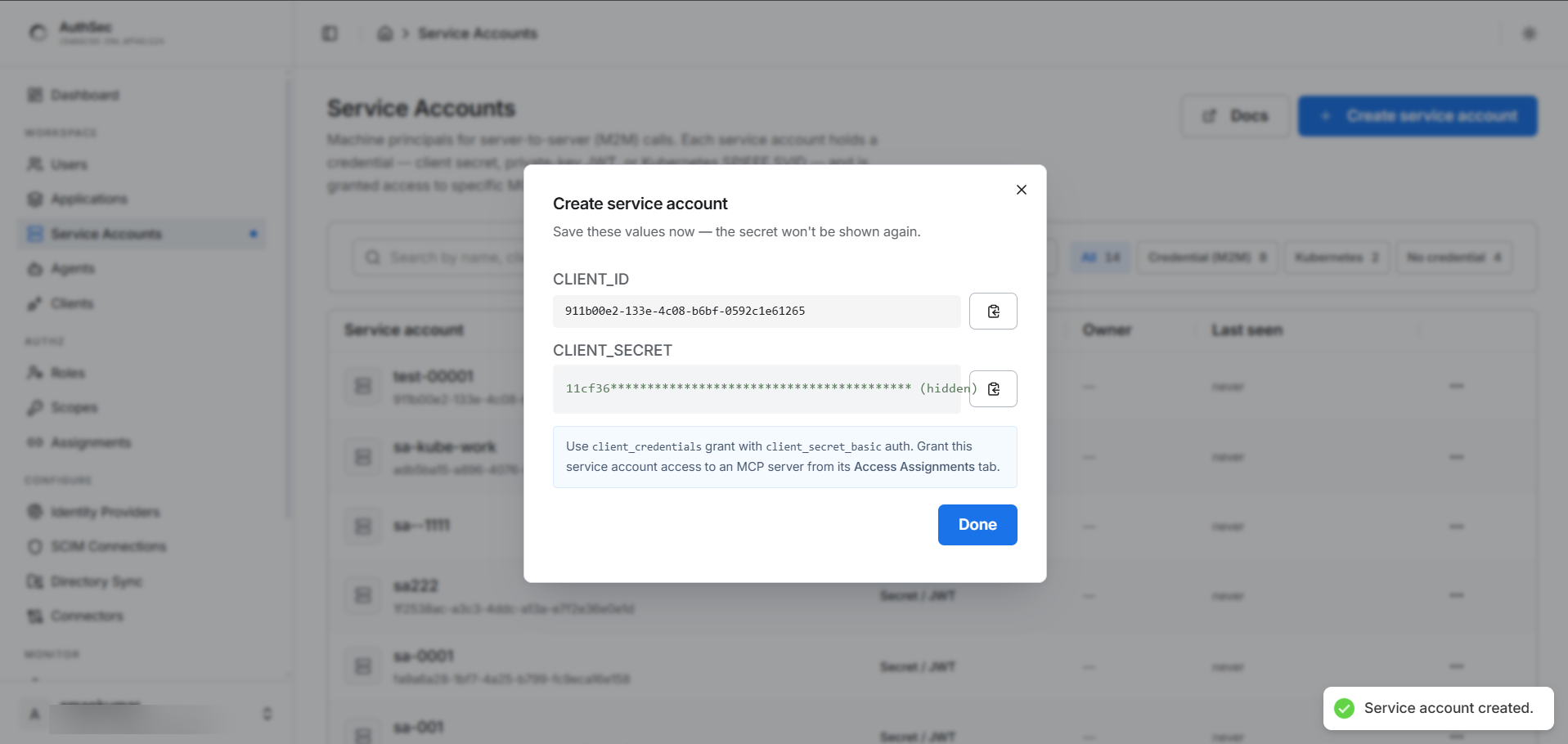Open actions menu for sa222 row

1457,595
